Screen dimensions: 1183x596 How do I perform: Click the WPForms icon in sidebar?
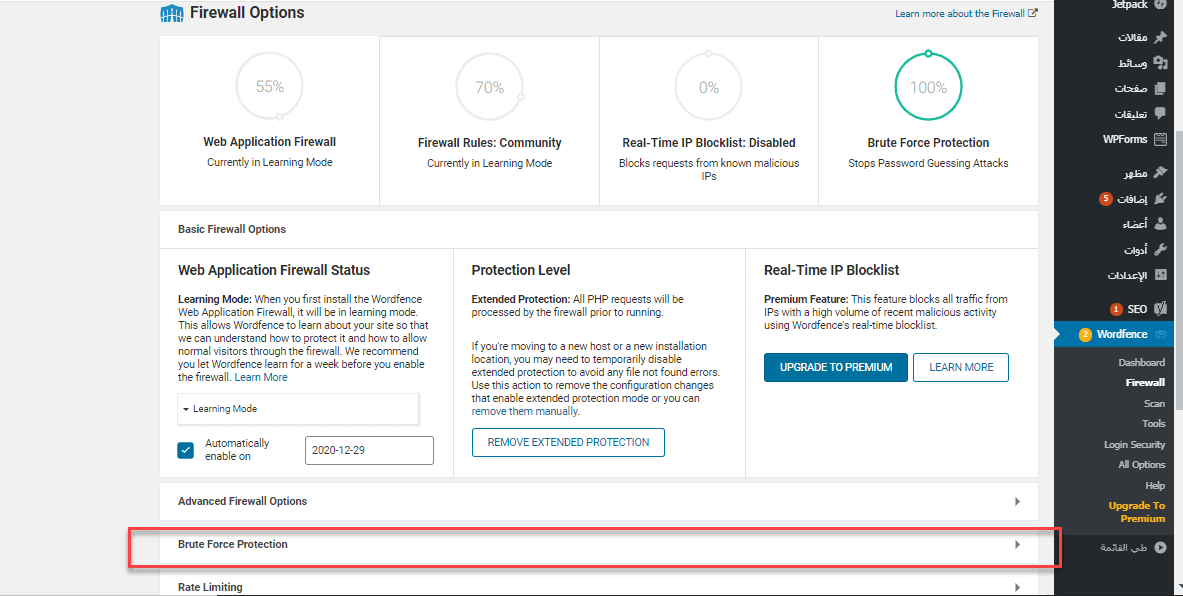pyautogui.click(x=1160, y=139)
